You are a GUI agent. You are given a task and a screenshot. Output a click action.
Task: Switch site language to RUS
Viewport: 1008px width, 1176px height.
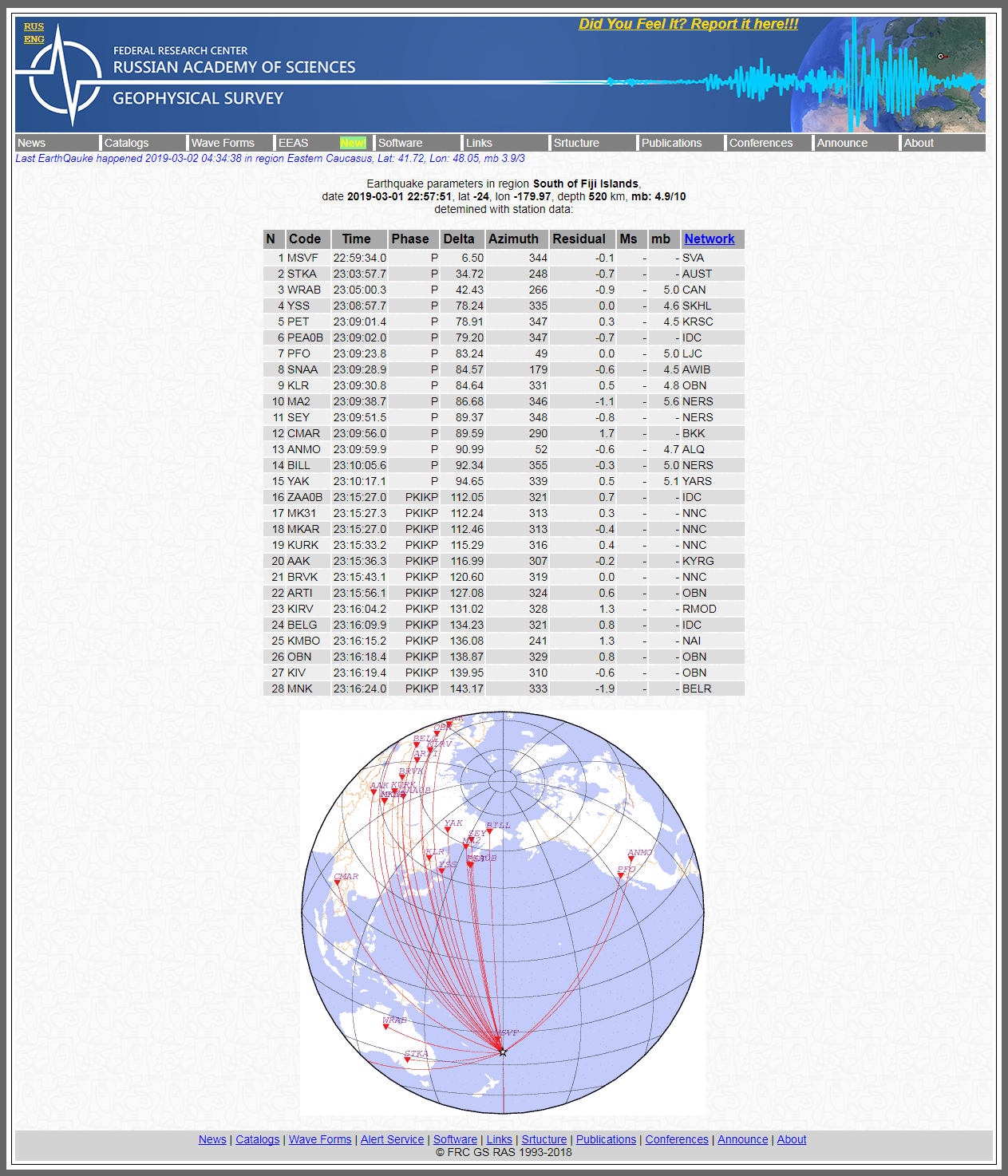(34, 26)
